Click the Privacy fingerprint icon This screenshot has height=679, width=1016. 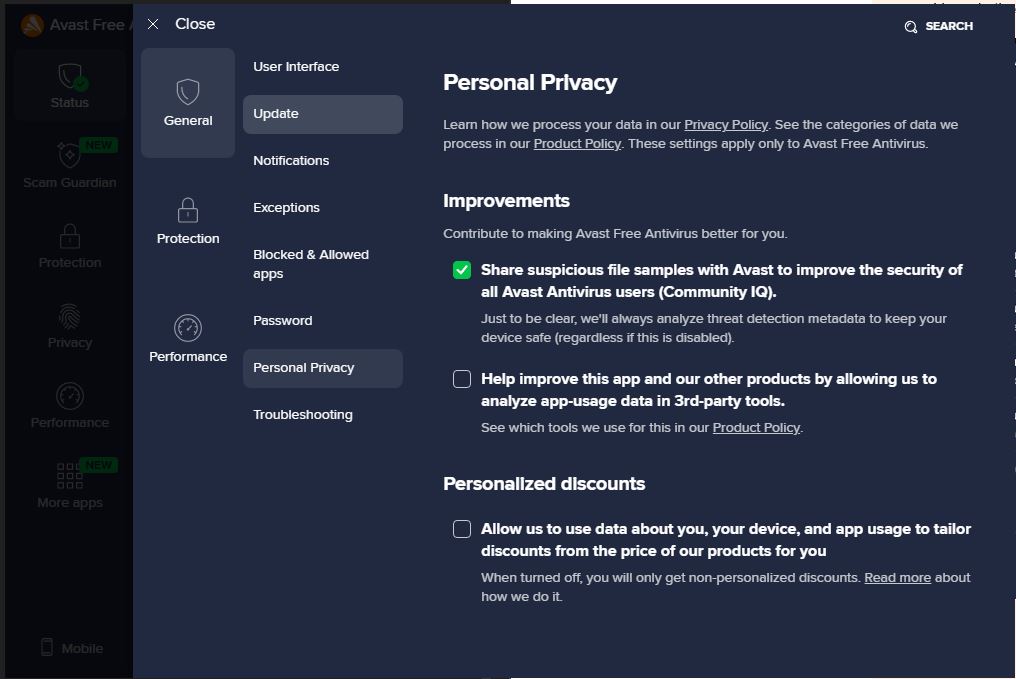(70, 316)
